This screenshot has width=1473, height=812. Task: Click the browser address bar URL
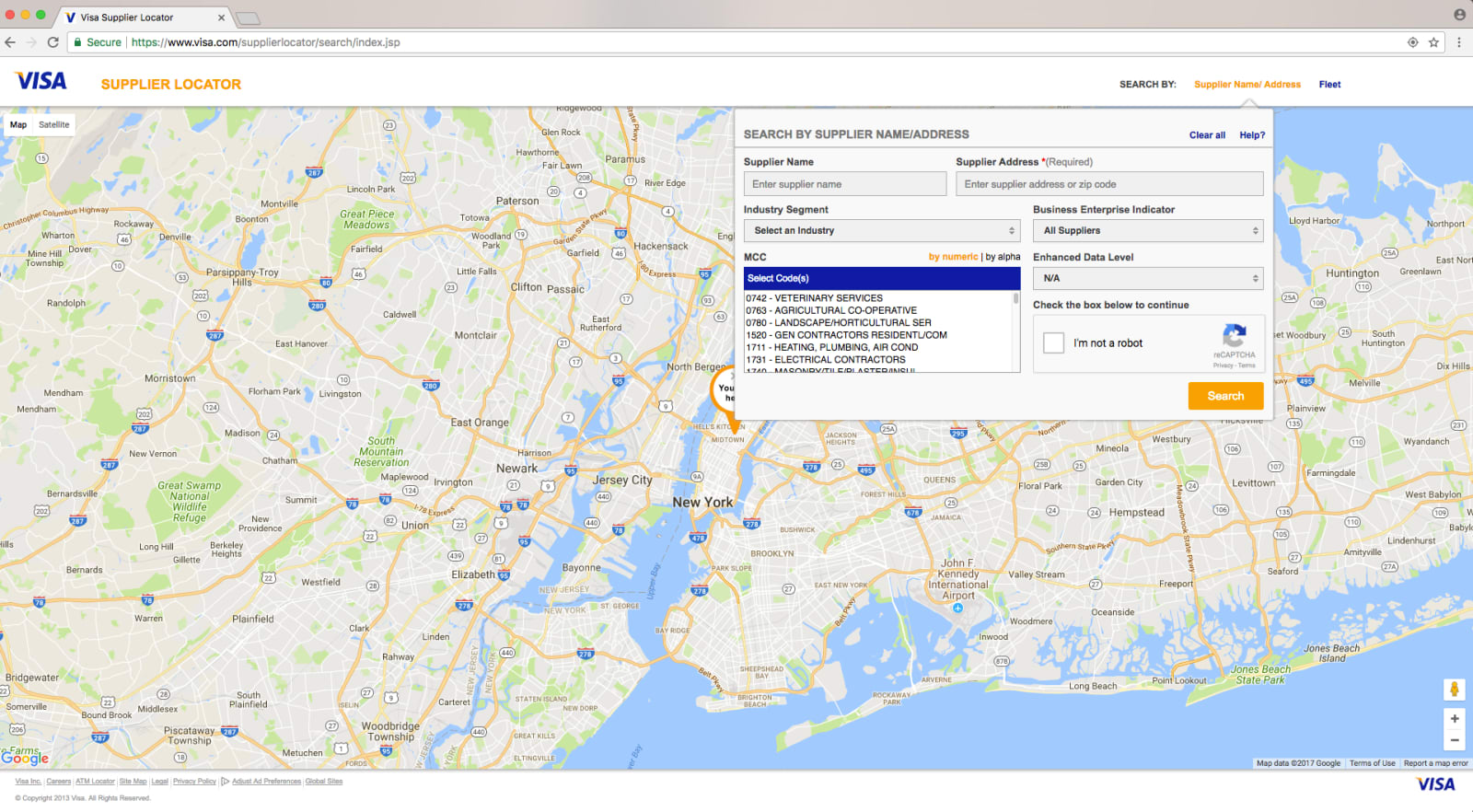(x=265, y=42)
